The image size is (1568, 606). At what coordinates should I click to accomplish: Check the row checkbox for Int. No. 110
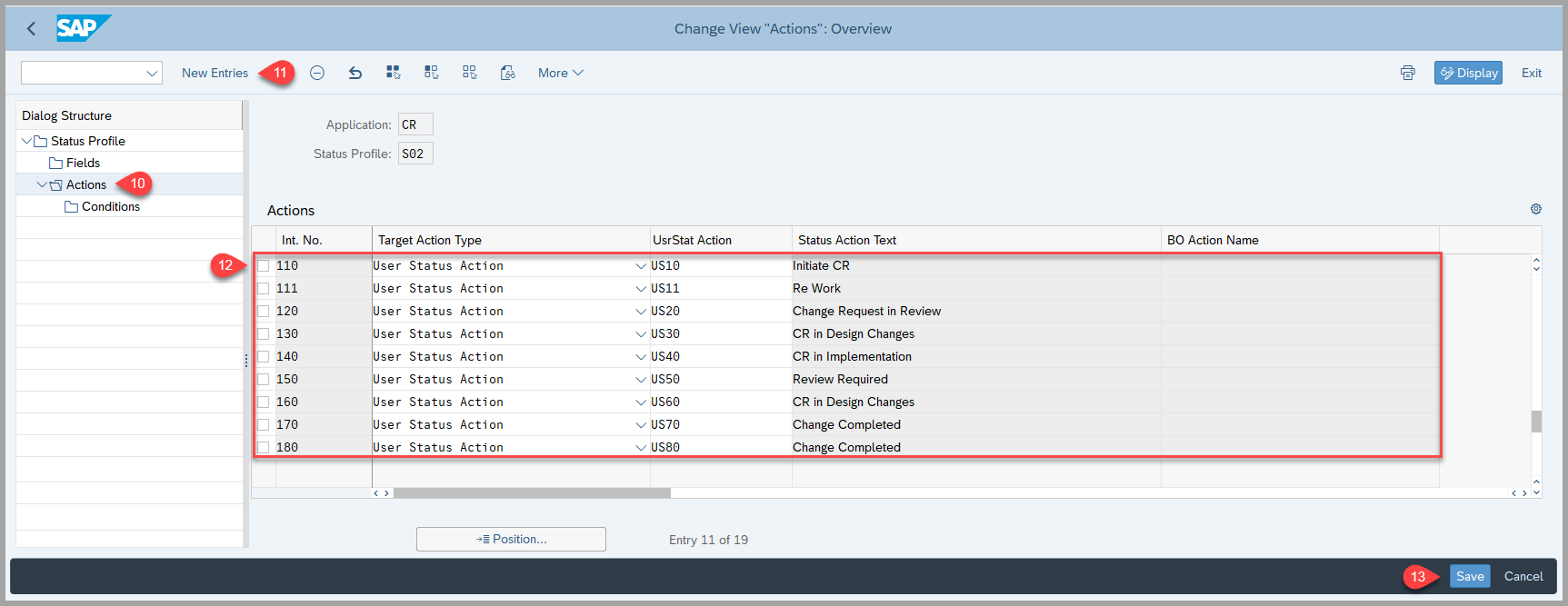(264, 265)
